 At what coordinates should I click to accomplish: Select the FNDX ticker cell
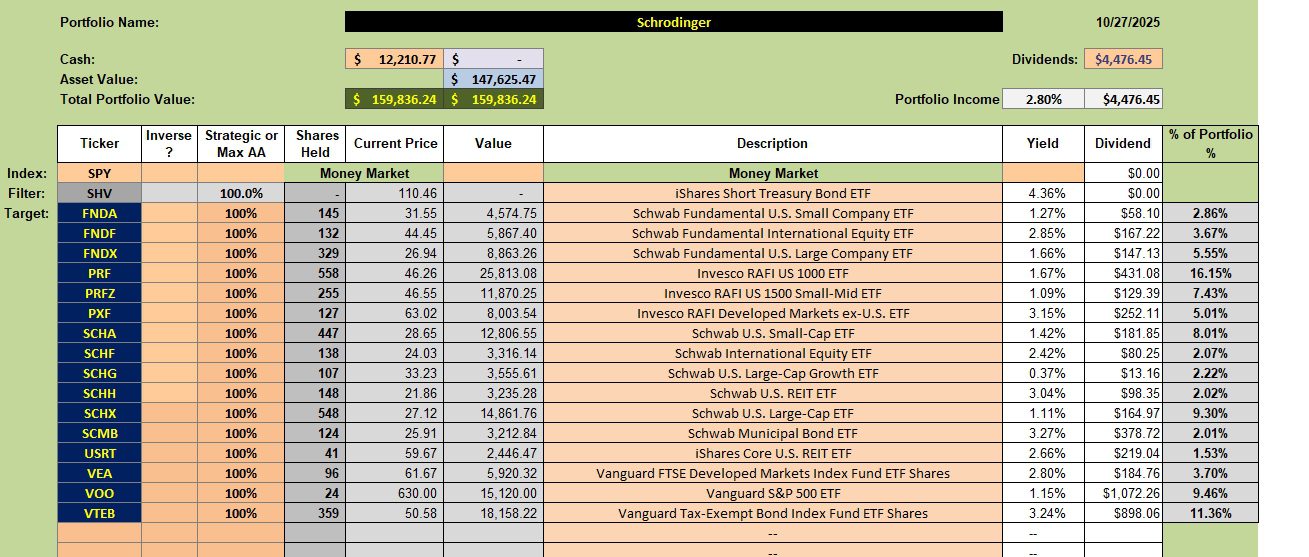(x=99, y=253)
